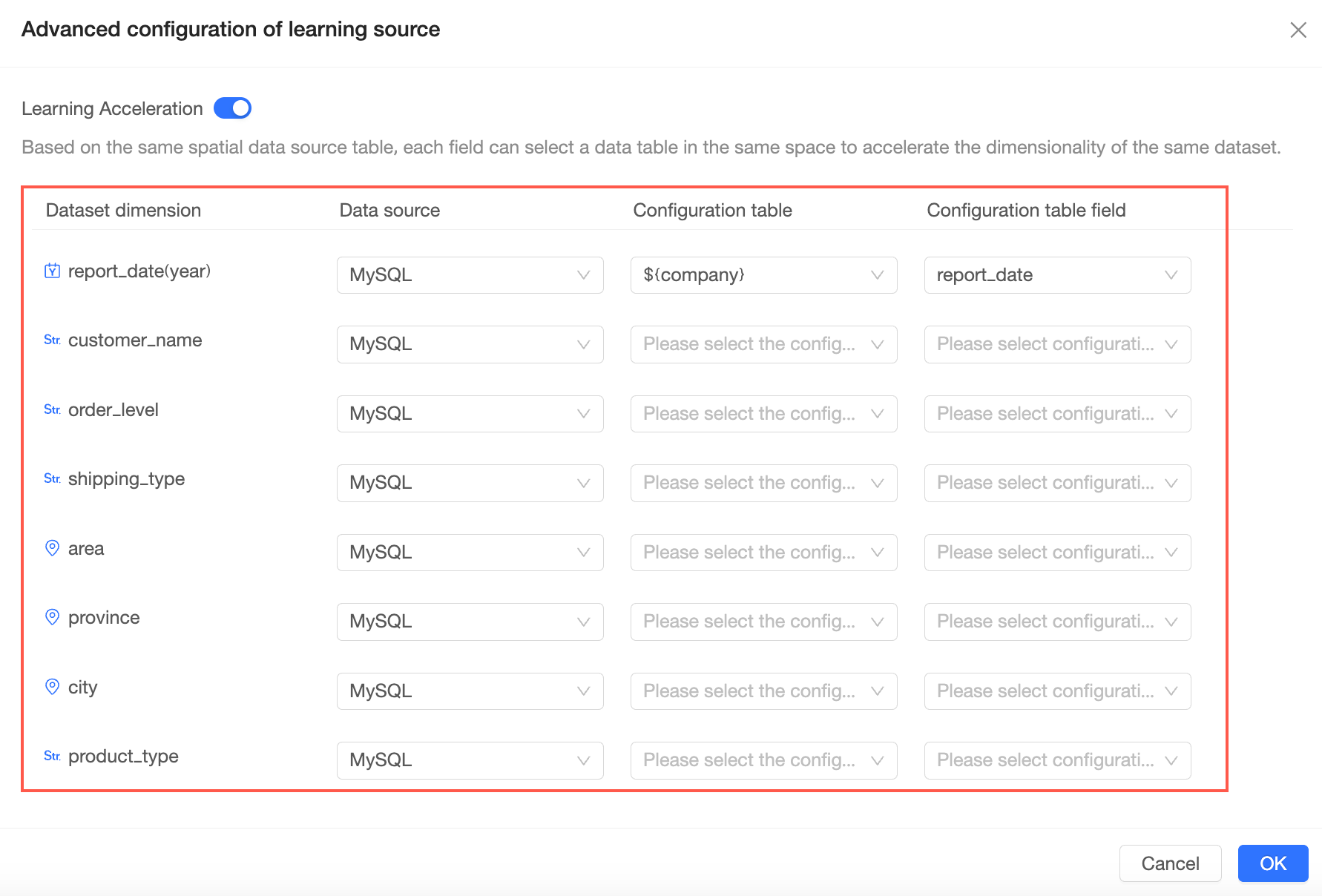Click the Data source column header
This screenshot has width=1322, height=896.
[x=389, y=210]
